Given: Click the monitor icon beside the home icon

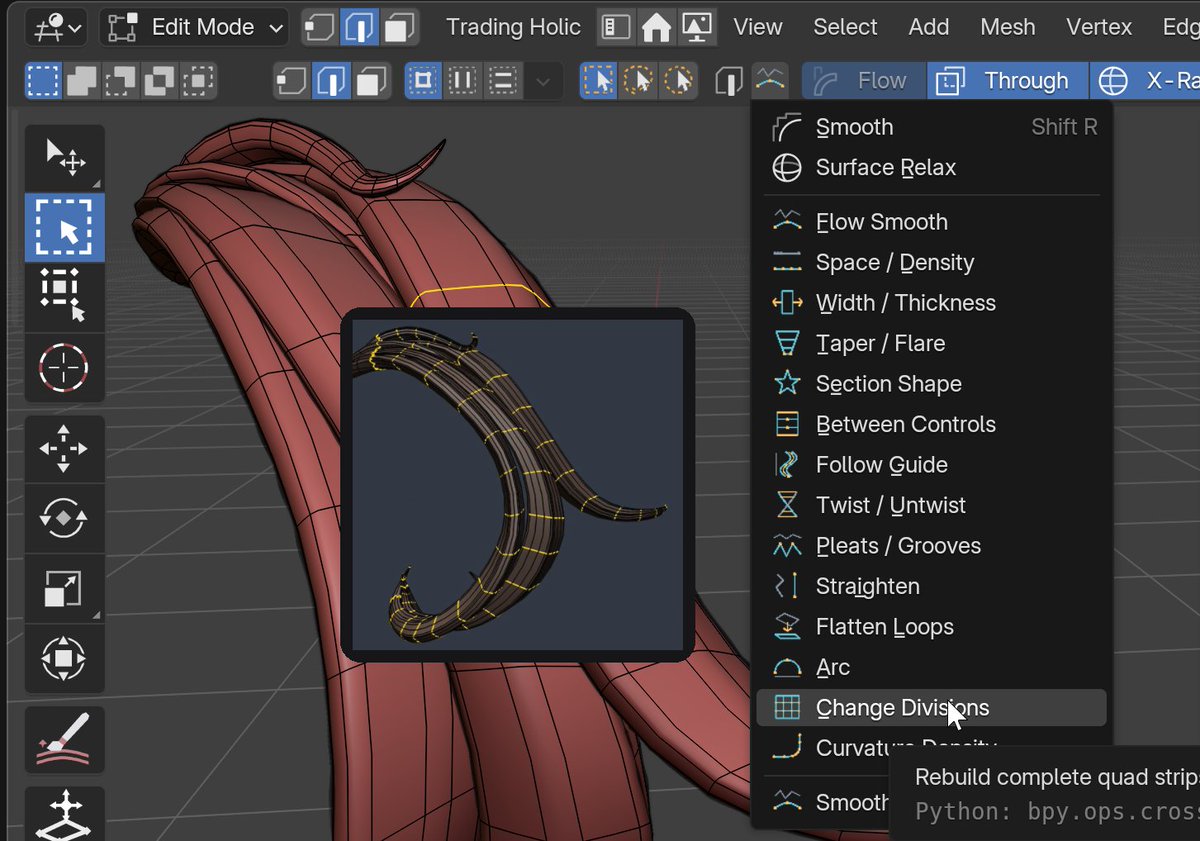Looking at the screenshot, I should pyautogui.click(x=695, y=27).
